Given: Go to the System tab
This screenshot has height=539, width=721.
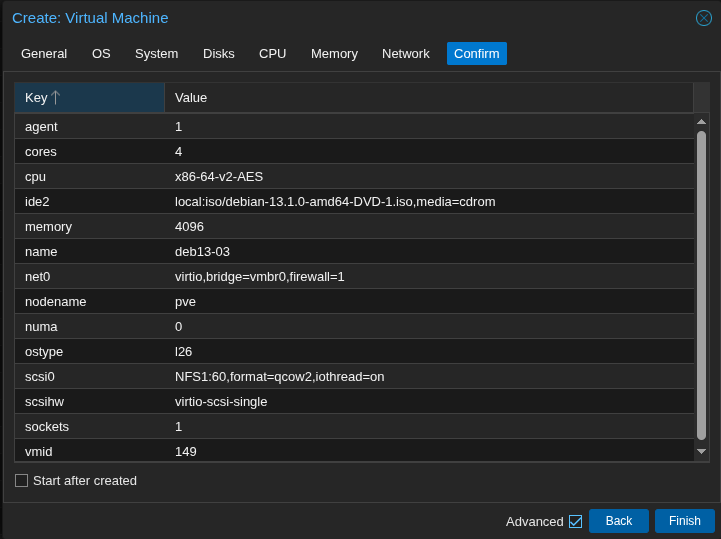Looking at the screenshot, I should (156, 54).
